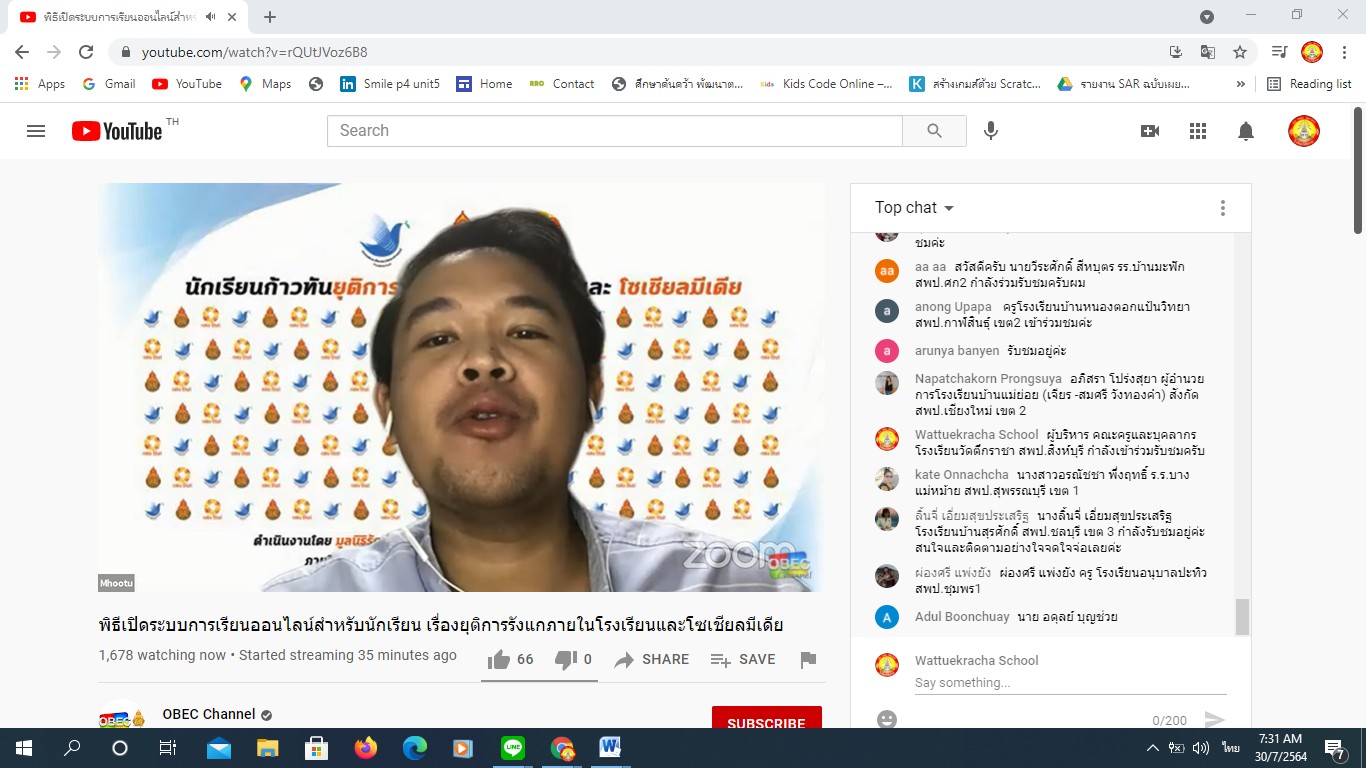Click the address bar URL
1366x768 pixels.
pos(254,52)
